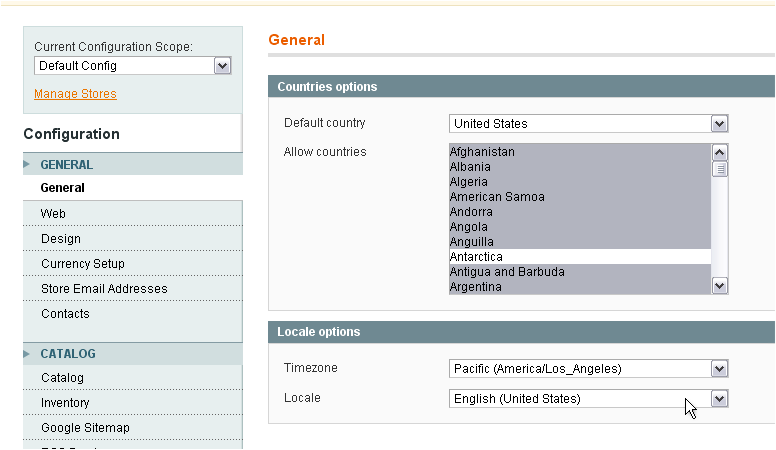Image resolution: width=776 pixels, height=450 pixels.
Task: Open the Current Configuration Scope dropdown
Action: (132, 66)
